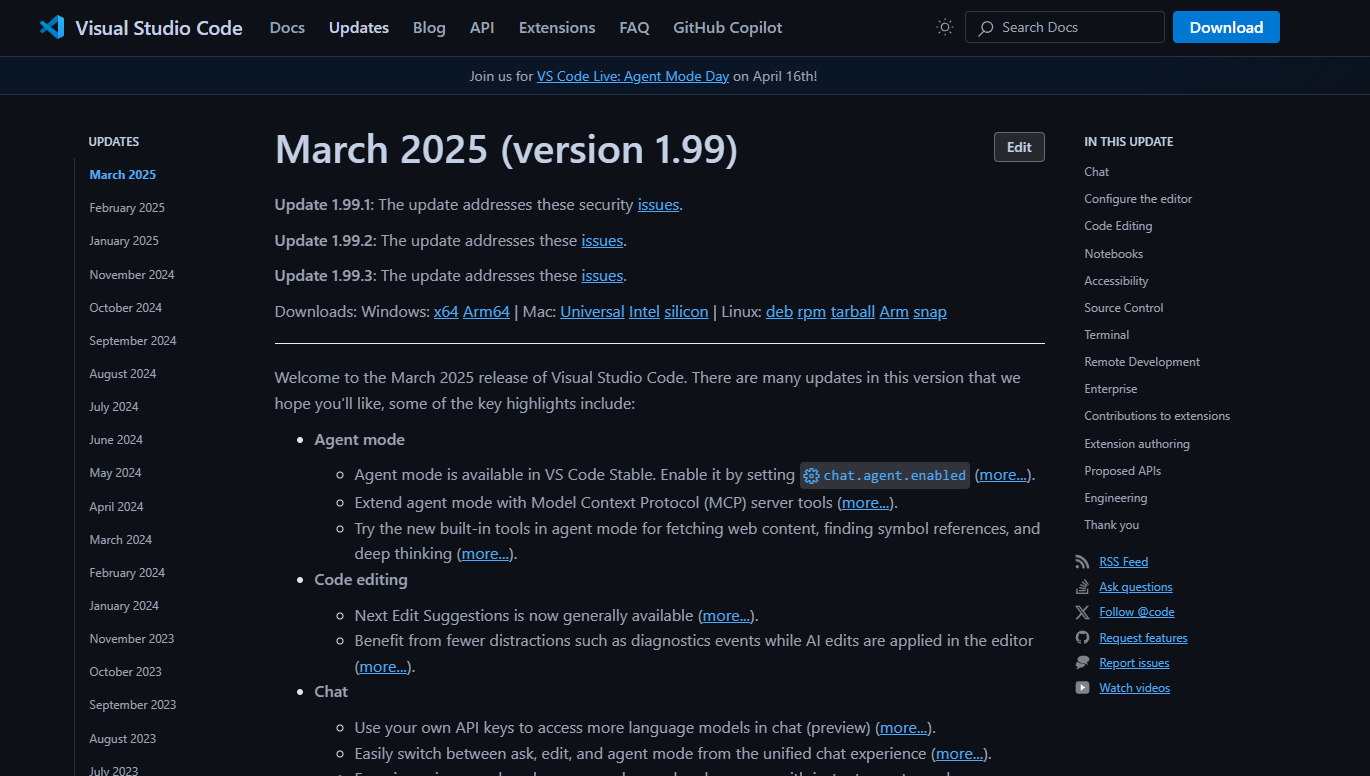Download Linux tarball
This screenshot has width=1370, height=776.
(x=853, y=312)
